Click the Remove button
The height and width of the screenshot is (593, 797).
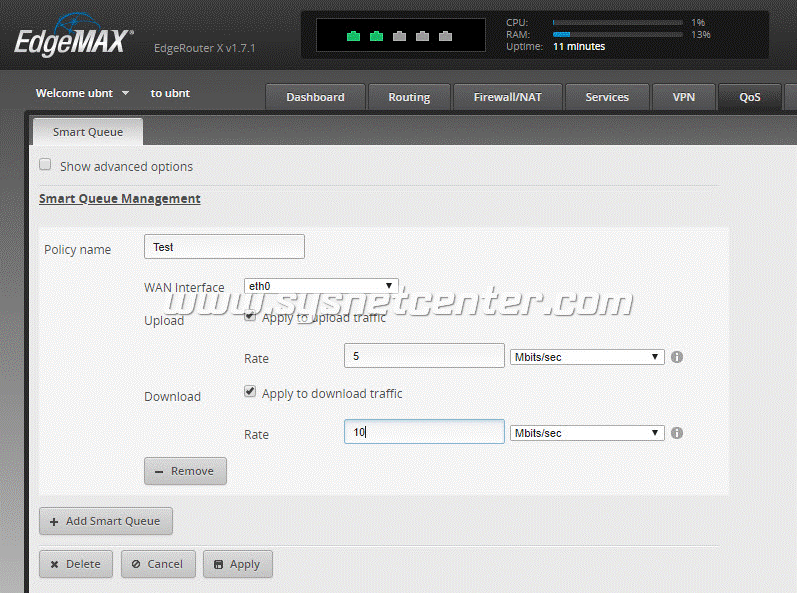point(185,471)
